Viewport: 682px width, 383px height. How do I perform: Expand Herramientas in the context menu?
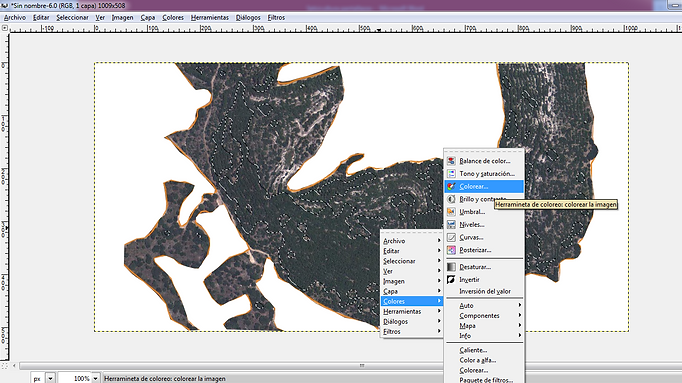tap(411, 311)
